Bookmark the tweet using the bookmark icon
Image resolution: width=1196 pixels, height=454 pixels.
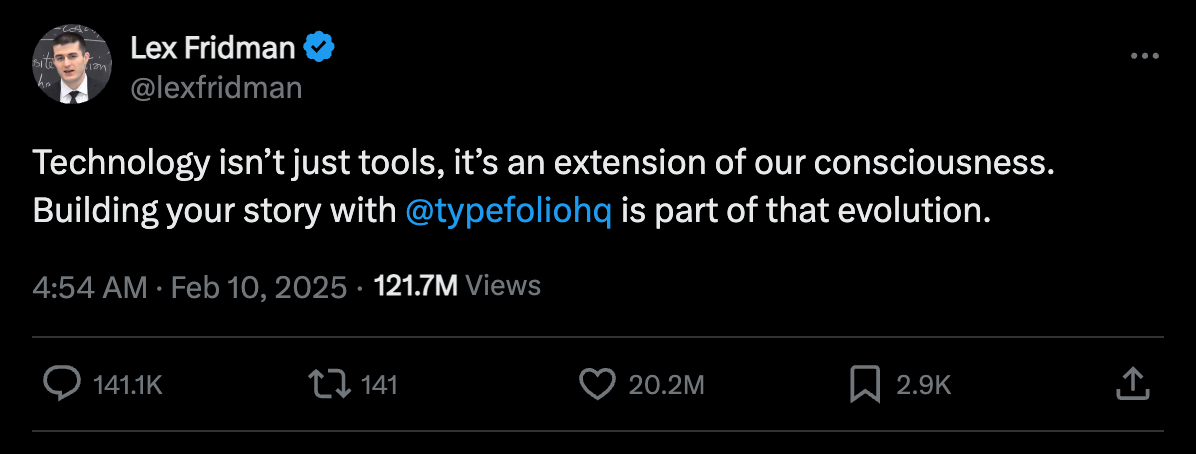(x=865, y=384)
